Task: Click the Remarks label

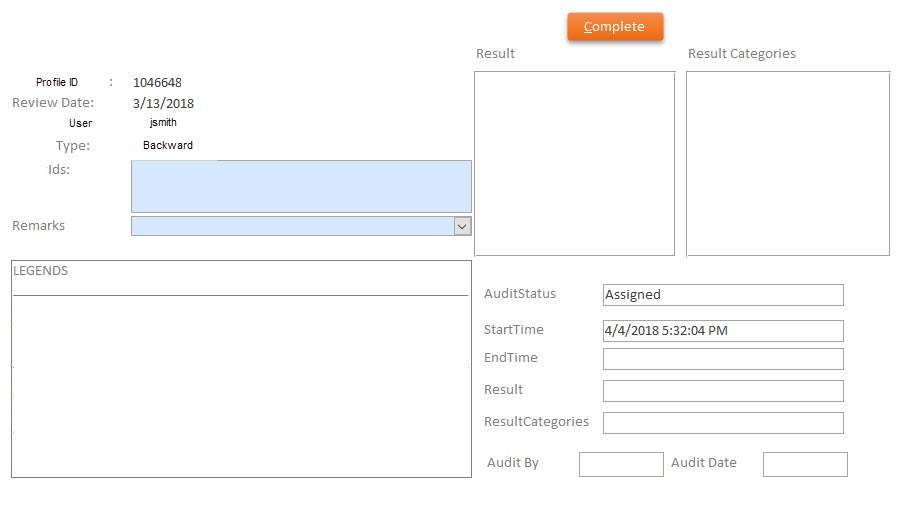Action: [38, 226]
